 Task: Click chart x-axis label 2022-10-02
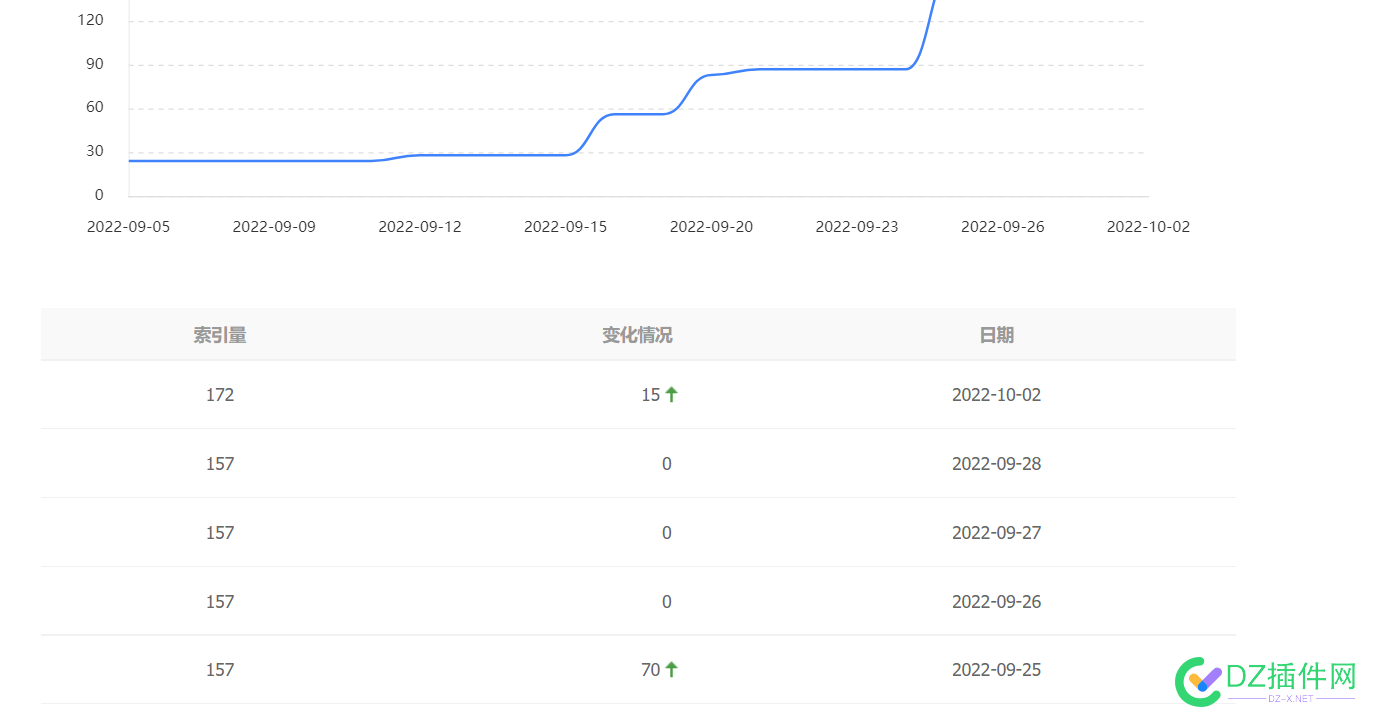click(x=1148, y=227)
